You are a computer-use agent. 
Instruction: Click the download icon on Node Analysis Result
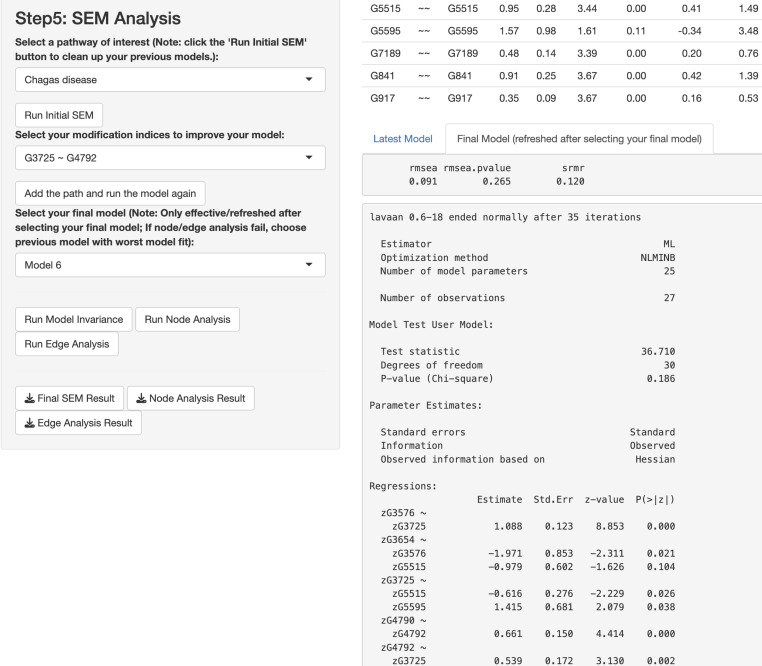coord(141,399)
